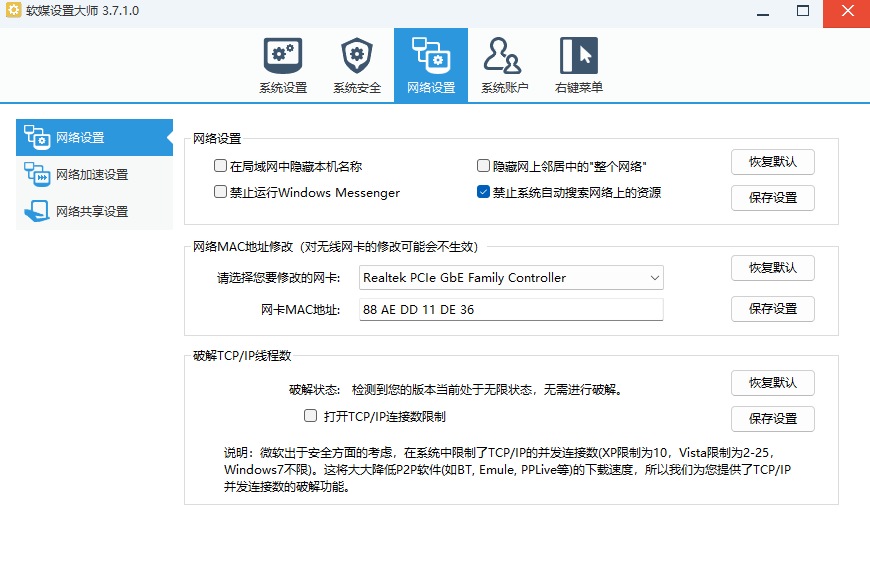Toggle 禁止运行Windows Messenger checkbox
Image resolution: width=870 pixels, height=569 pixels.
tap(221, 193)
